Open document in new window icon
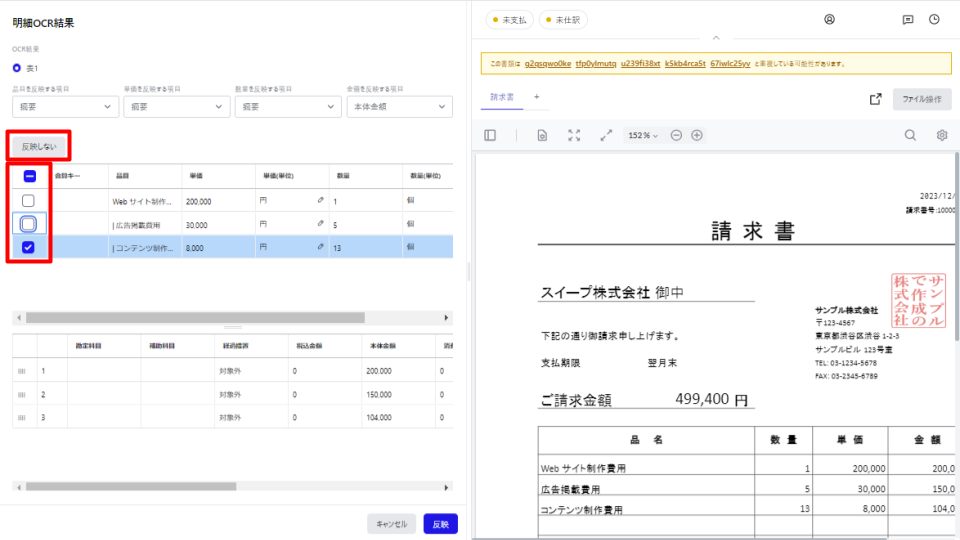Viewport: 960px width, 540px height. pos(876,99)
